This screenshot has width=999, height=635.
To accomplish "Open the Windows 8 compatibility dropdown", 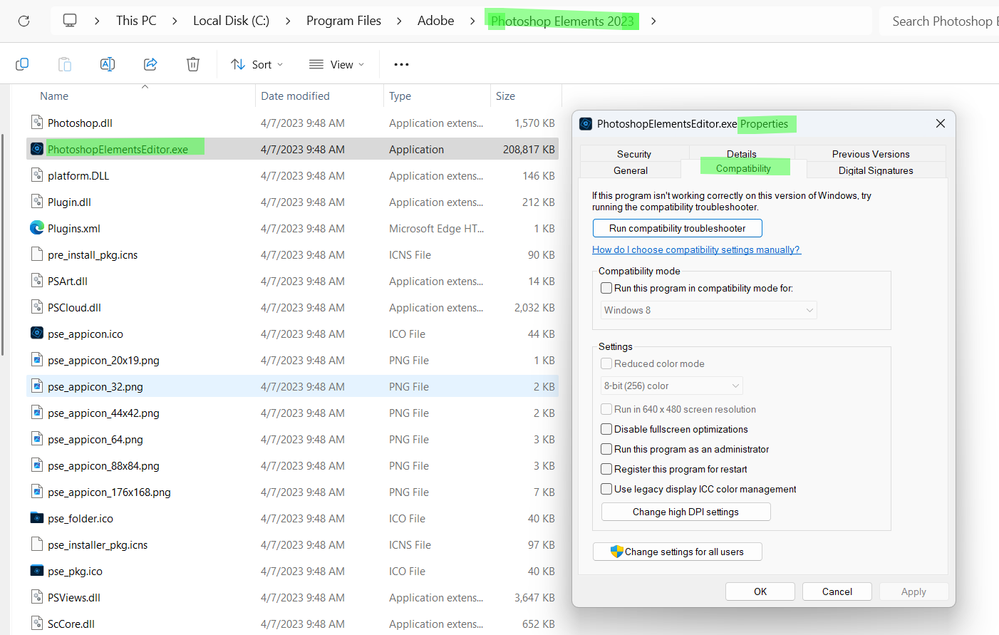I will click(708, 310).
